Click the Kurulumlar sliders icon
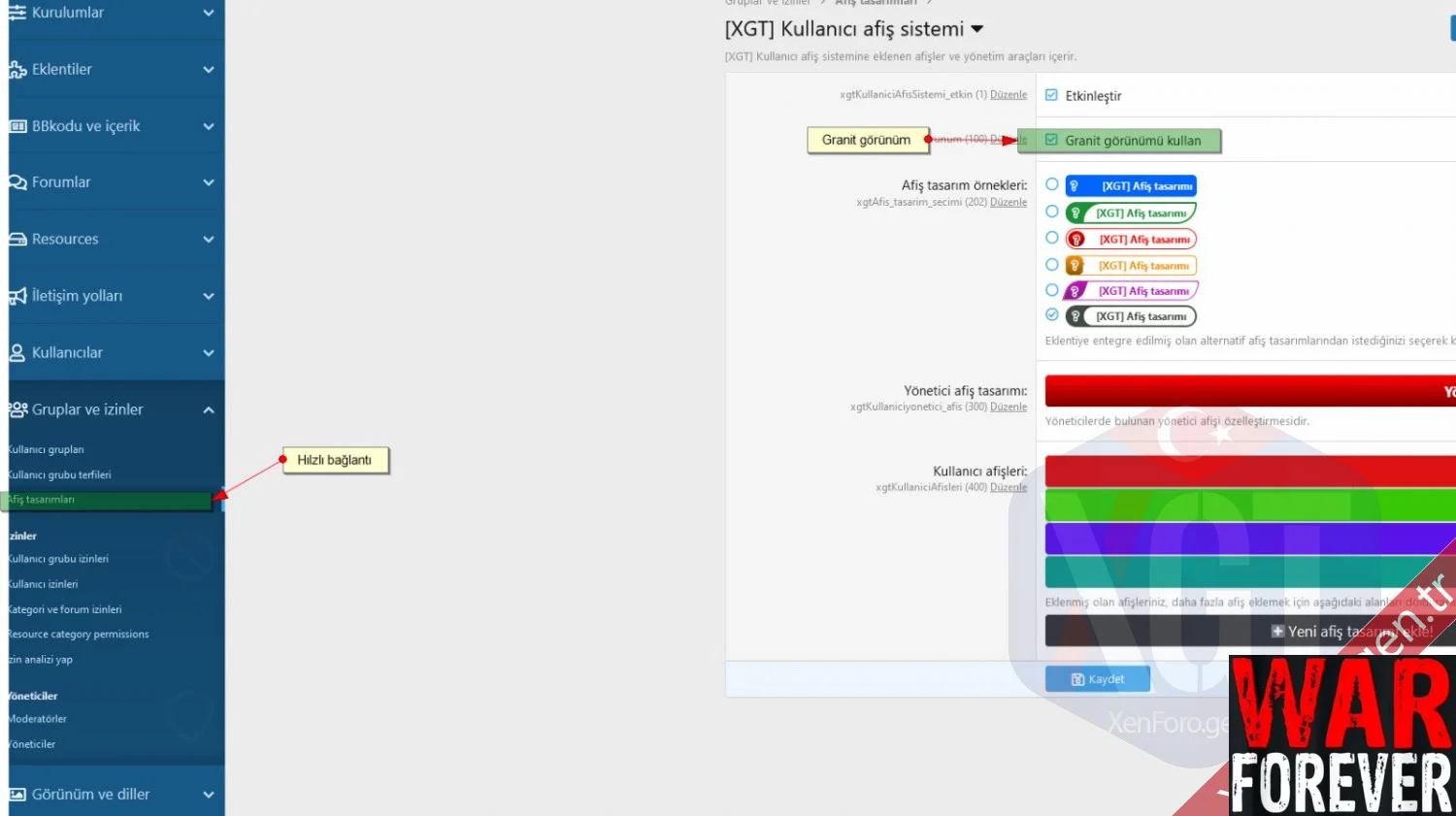 point(17,13)
